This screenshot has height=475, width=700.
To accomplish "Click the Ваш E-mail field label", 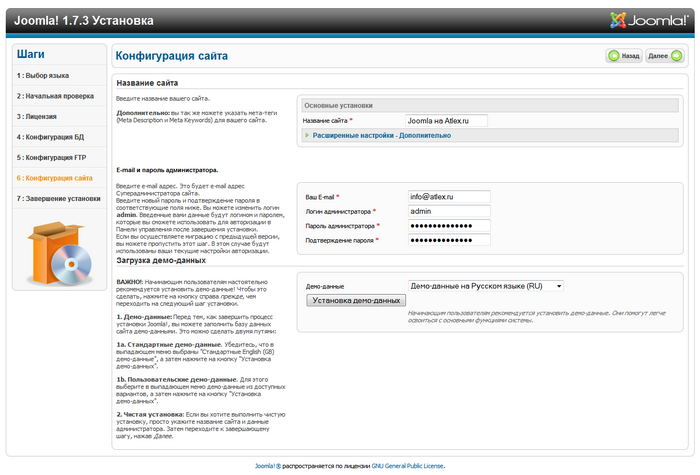I will [x=322, y=197].
